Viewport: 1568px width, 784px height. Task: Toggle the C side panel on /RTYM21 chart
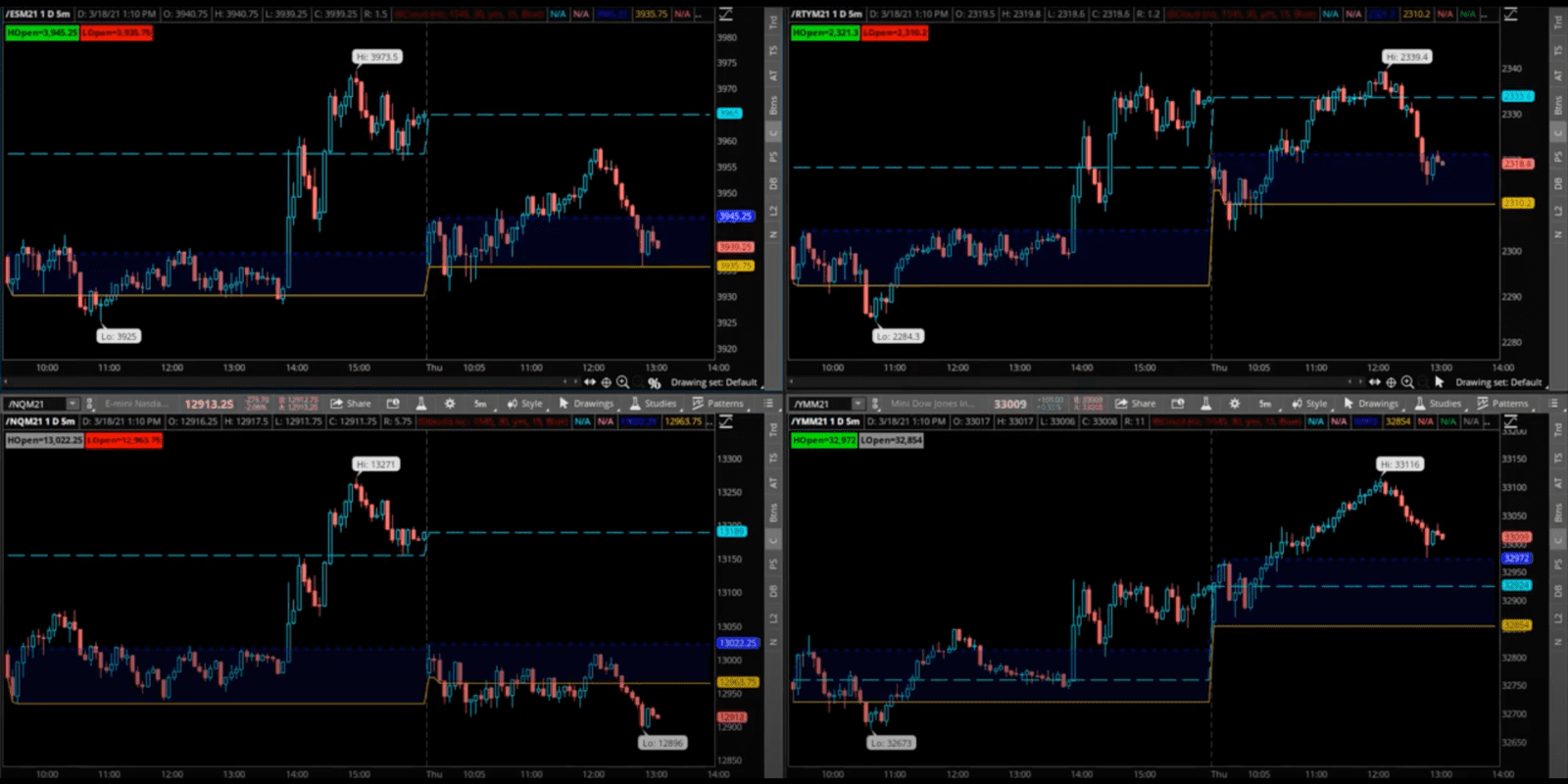click(x=1558, y=131)
